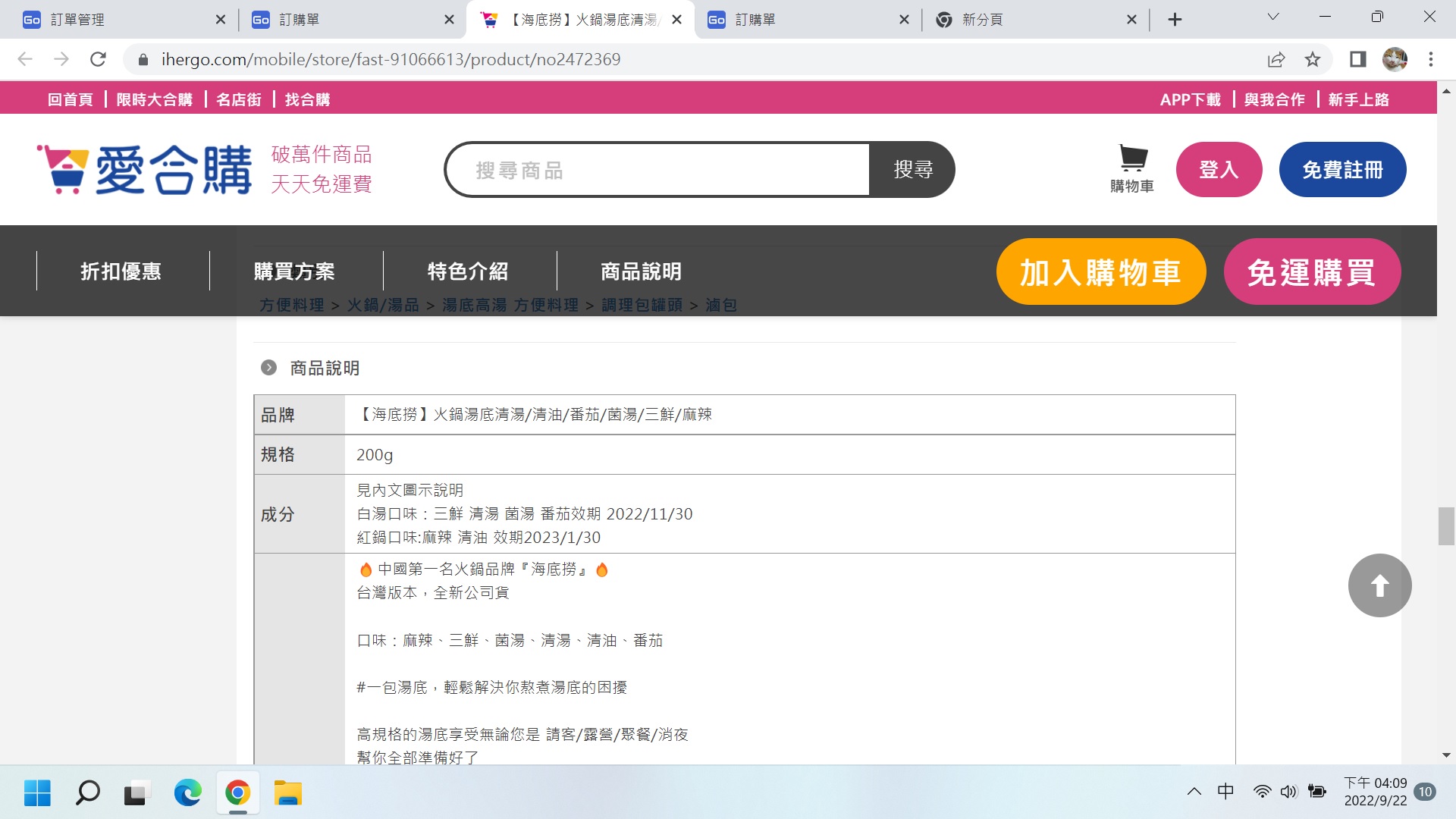Open the Chrome profile avatar
The height and width of the screenshot is (819, 1456).
(1395, 59)
